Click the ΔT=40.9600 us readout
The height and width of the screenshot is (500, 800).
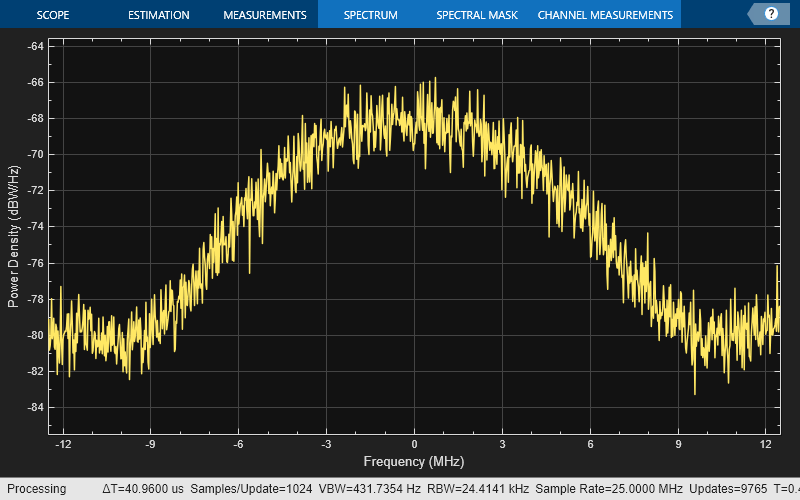pos(143,489)
